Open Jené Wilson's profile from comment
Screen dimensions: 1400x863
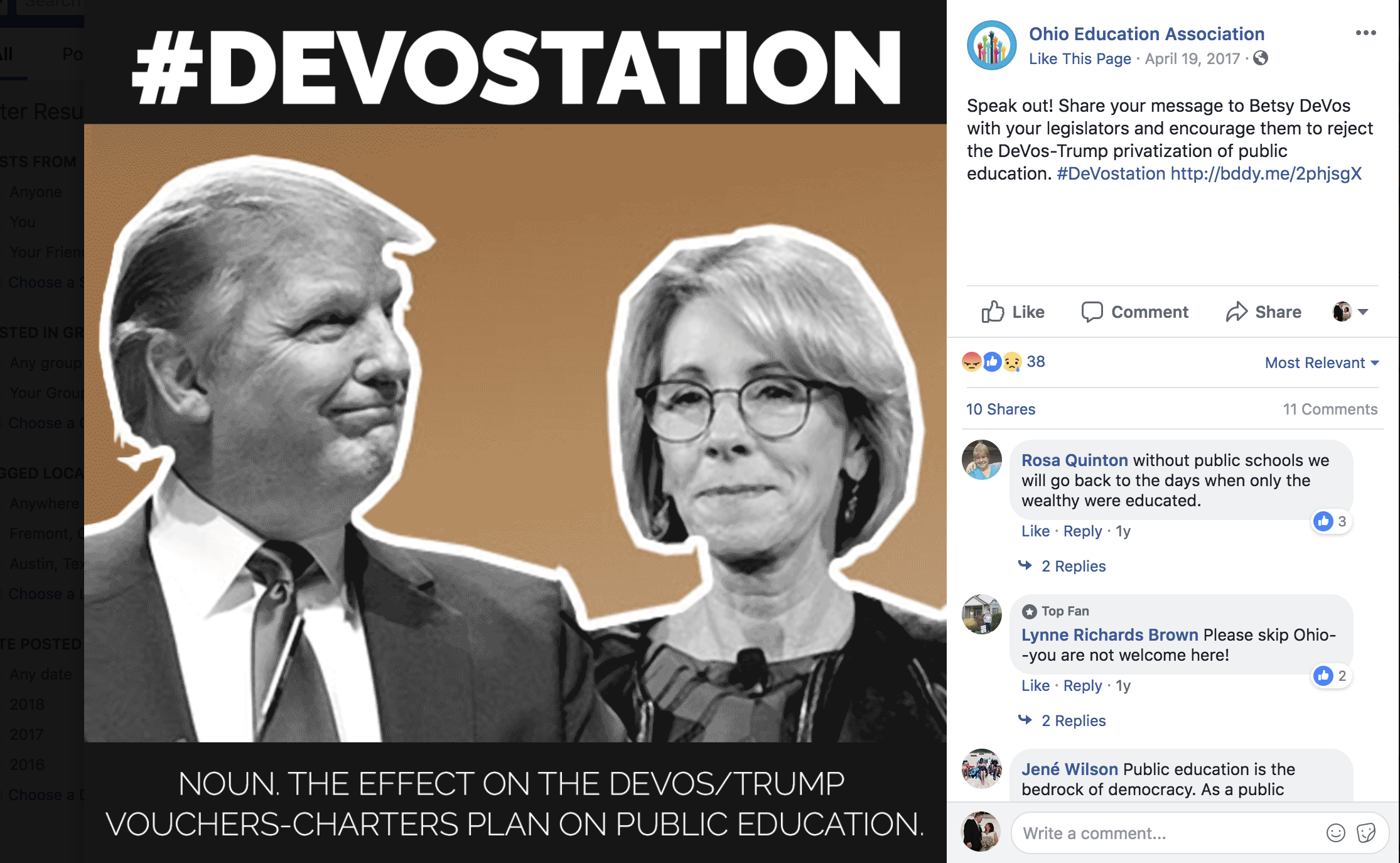(x=1069, y=769)
